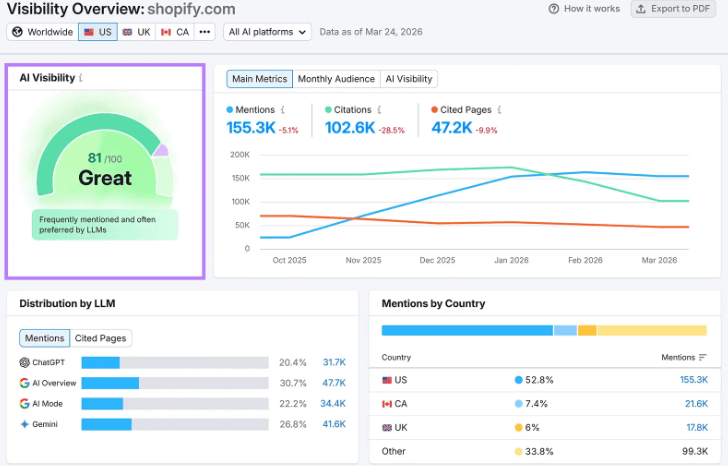This screenshot has height=466, width=728.
Task: Click the 102.6K Citations total
Action: point(350,128)
